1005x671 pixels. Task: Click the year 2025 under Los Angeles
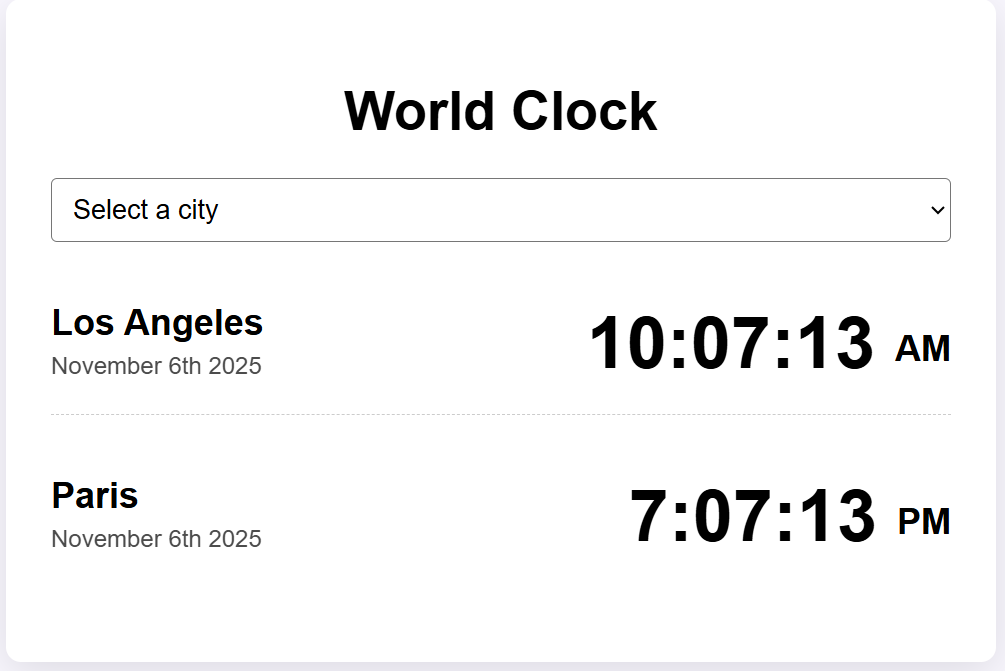(235, 366)
